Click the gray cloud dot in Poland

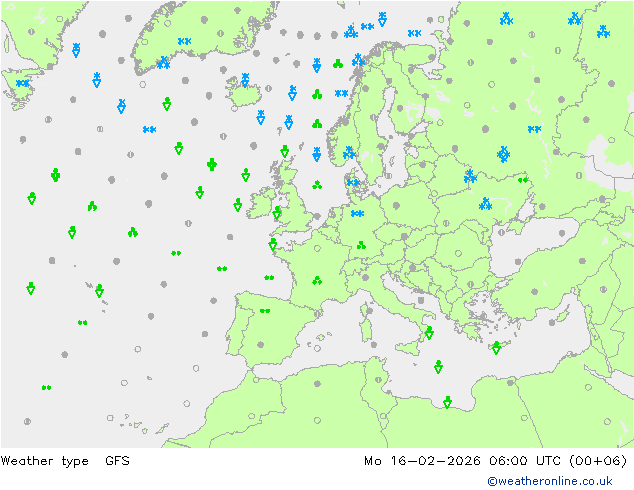click(396, 205)
